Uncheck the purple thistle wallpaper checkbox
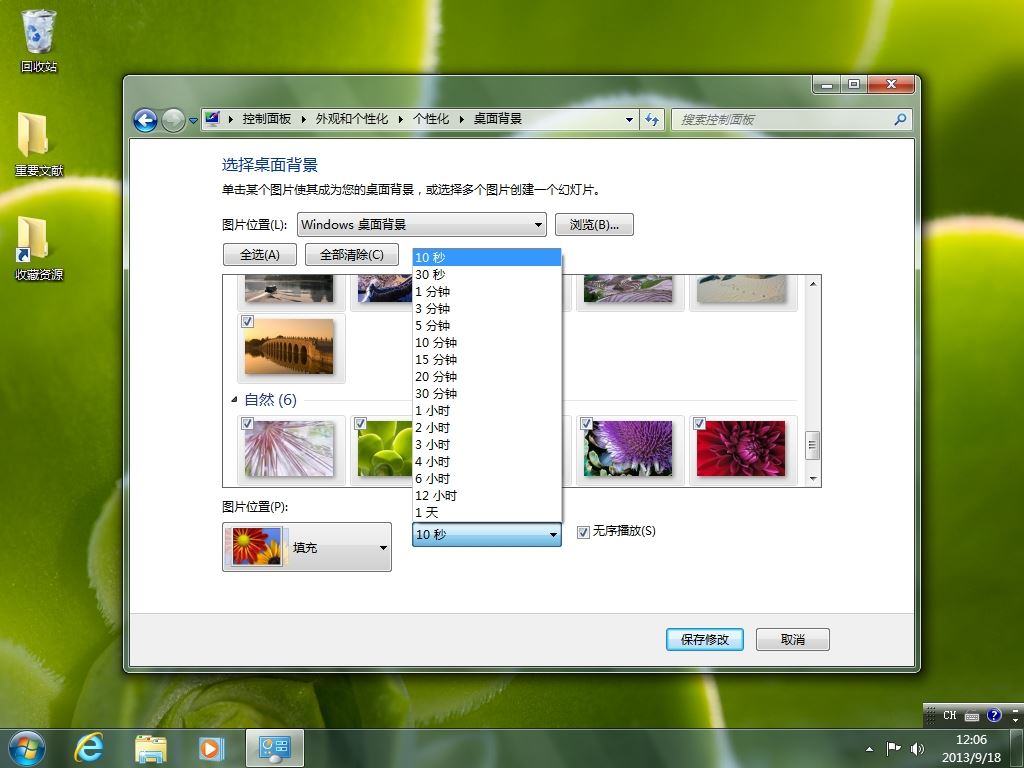This screenshot has width=1024, height=768. click(586, 423)
